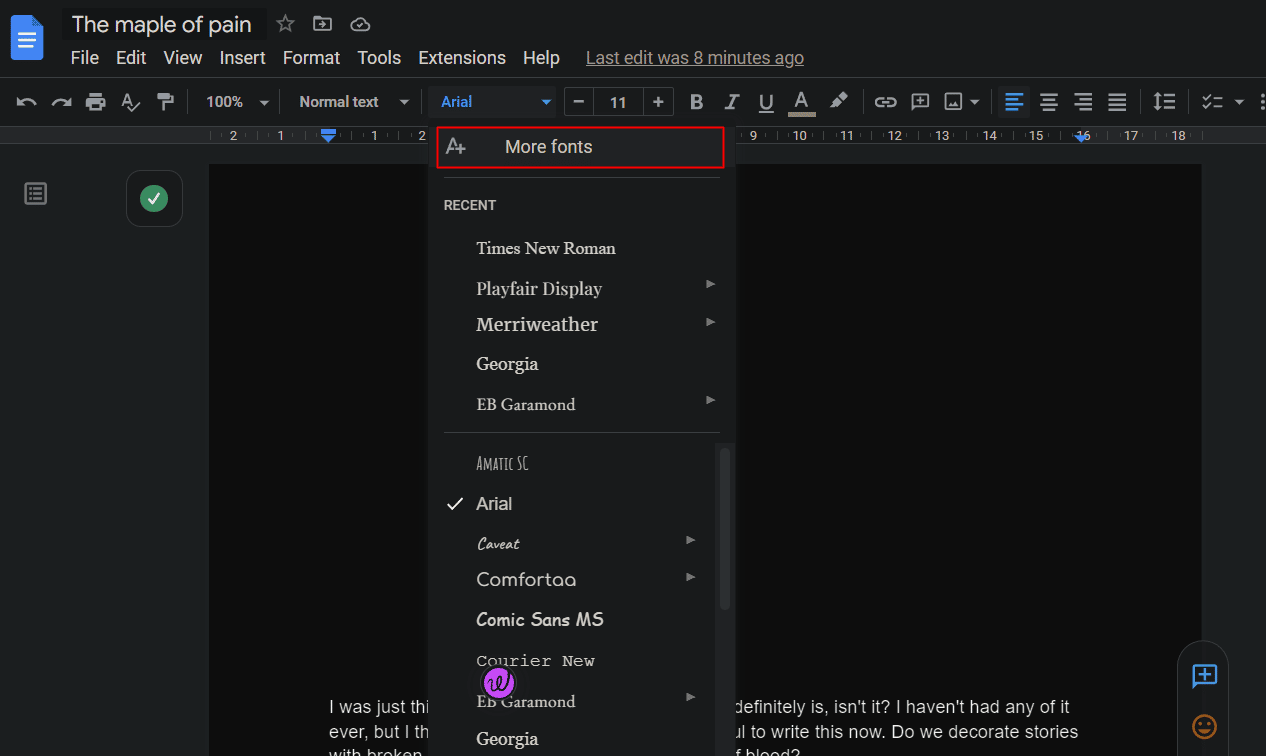Screen dimensions: 1266x756
Task: Align text left
Action: pos(1014,102)
